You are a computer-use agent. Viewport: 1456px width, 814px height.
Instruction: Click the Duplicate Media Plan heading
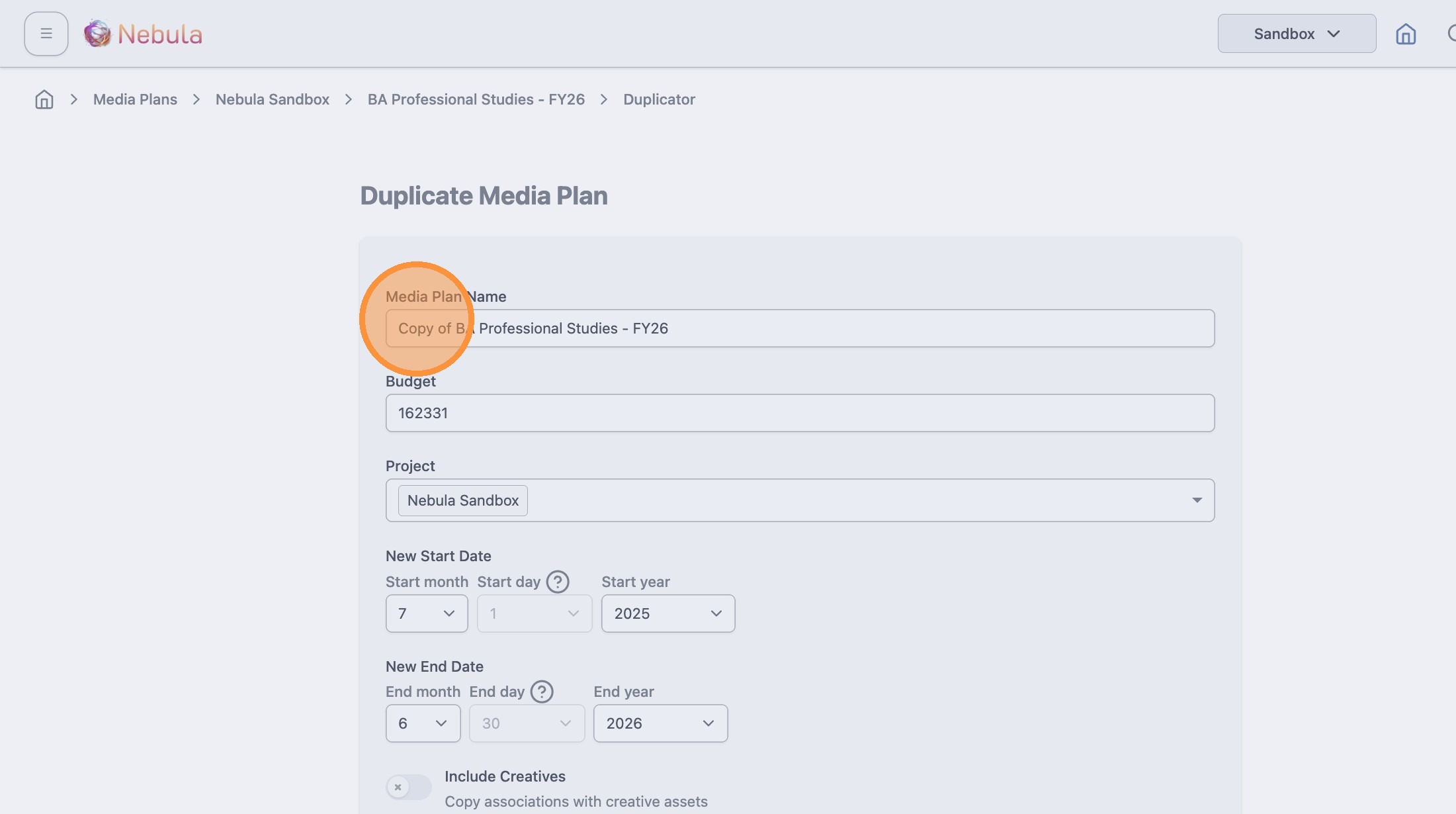[x=484, y=196]
